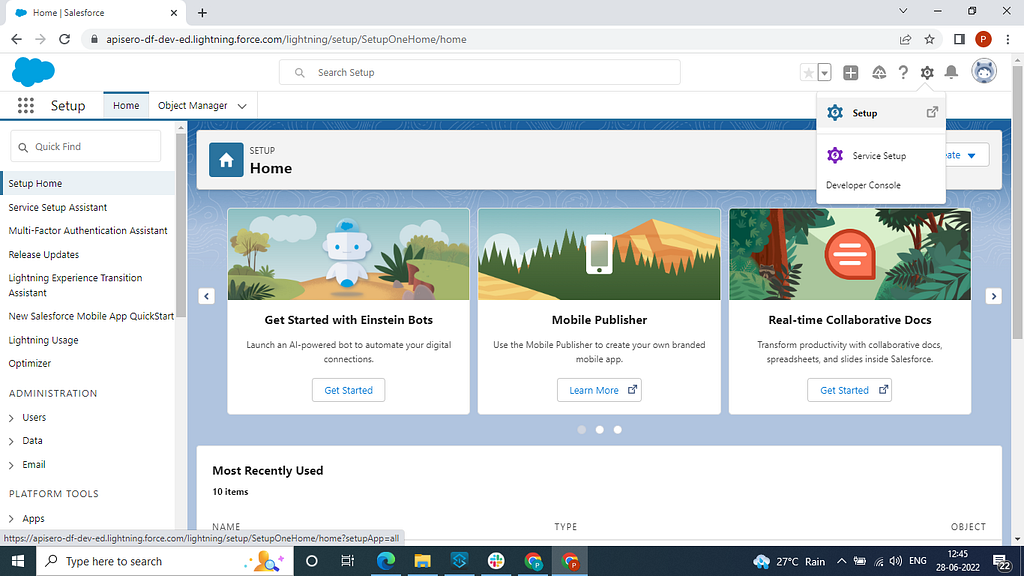1024x576 pixels.
Task: Open Developer Console from gear menu
Action: 863,185
